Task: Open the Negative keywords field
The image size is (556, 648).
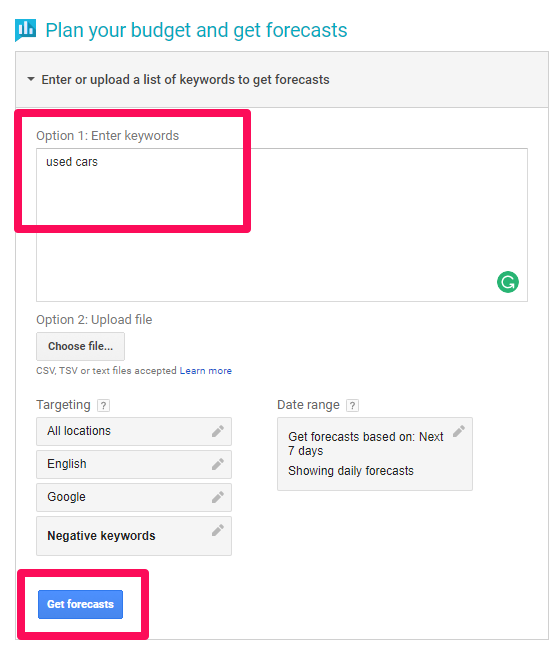Action: [134, 536]
